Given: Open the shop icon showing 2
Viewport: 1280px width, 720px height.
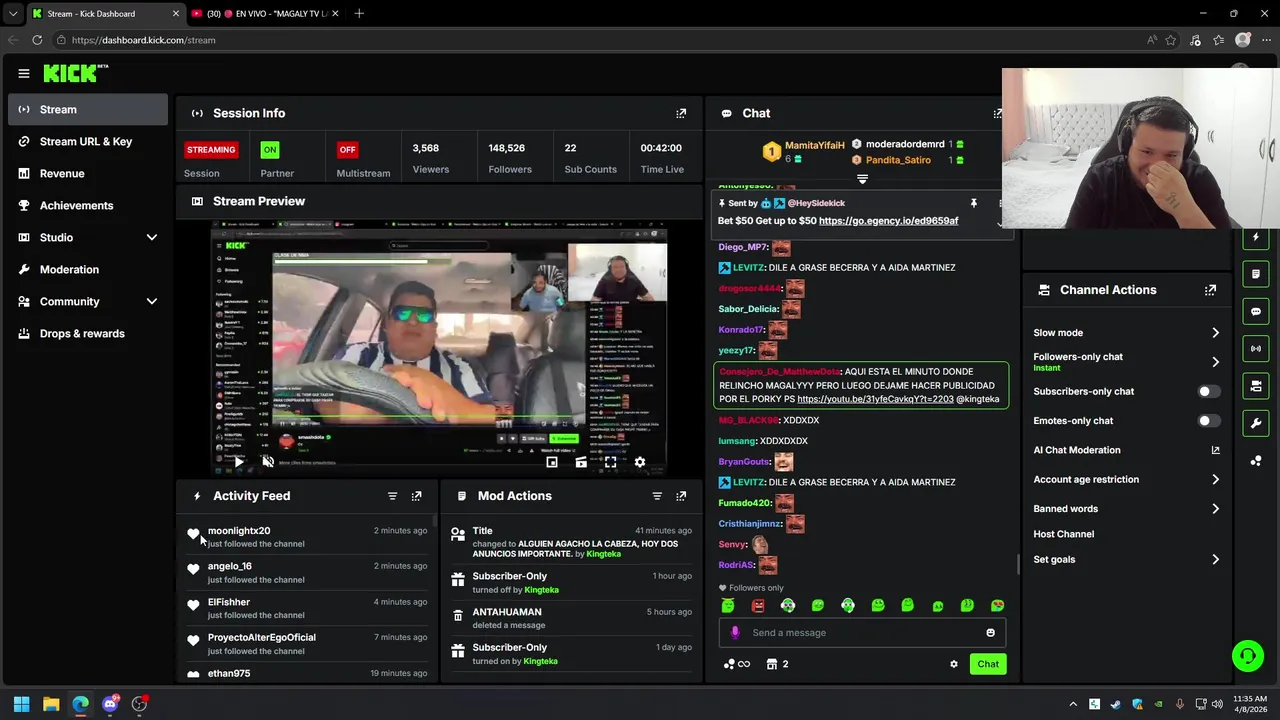Looking at the screenshot, I should tap(777, 664).
